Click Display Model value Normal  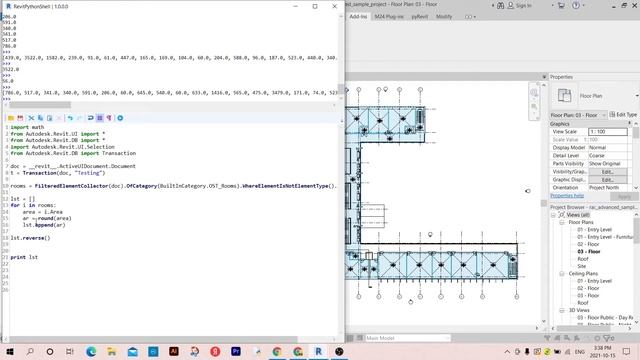coord(608,148)
